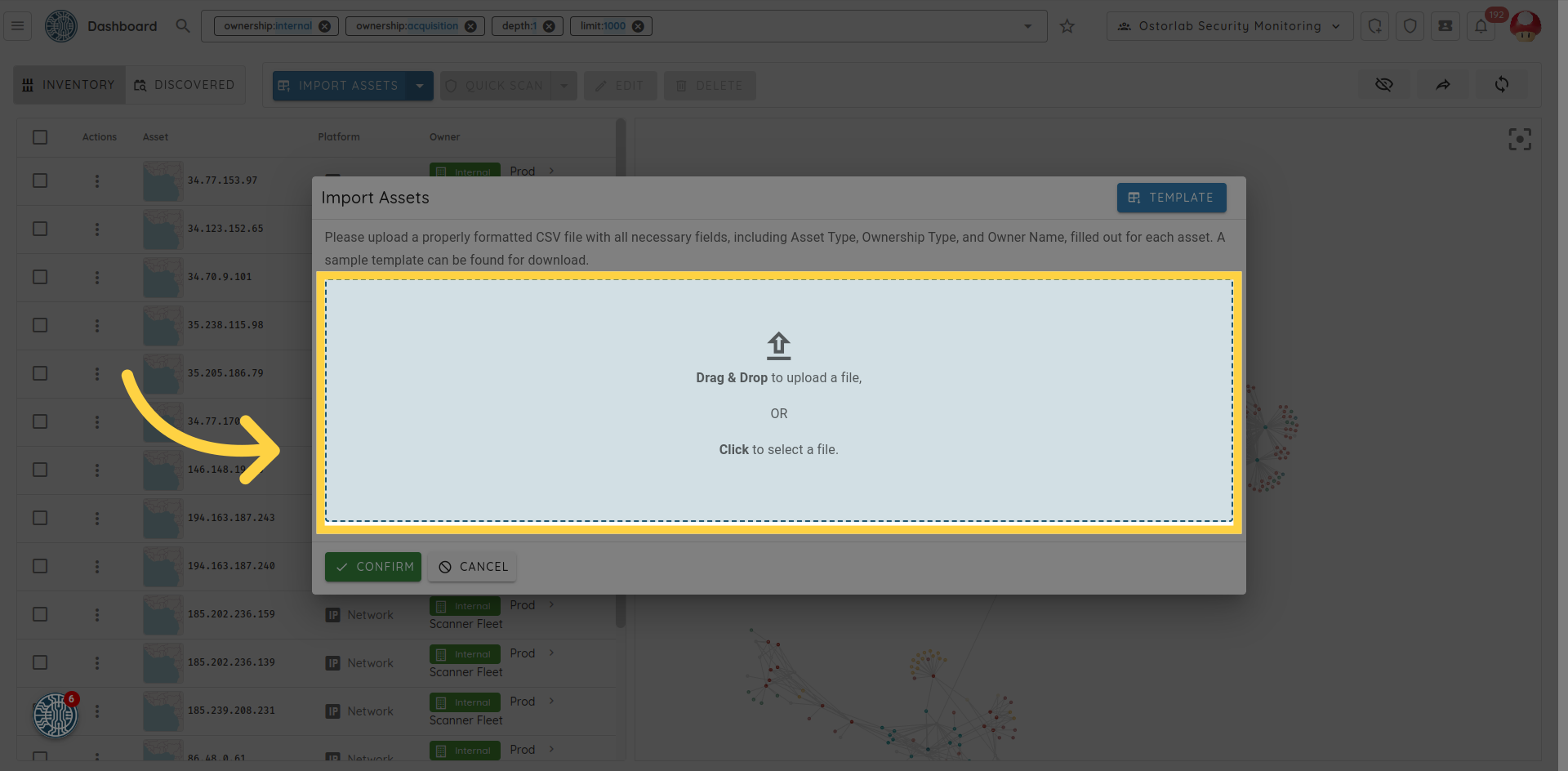
Task: Star the current filter as favorite
Action: (1067, 26)
